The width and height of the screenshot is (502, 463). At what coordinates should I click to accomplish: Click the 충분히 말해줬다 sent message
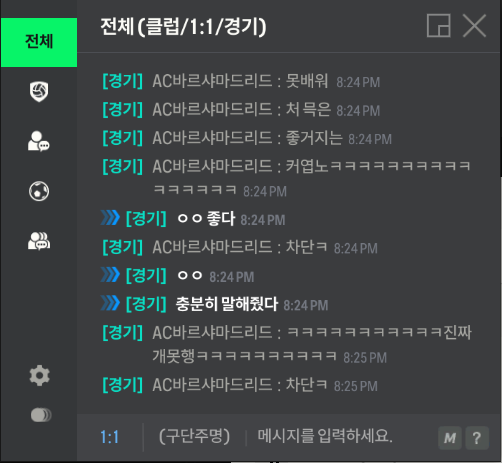pos(227,304)
